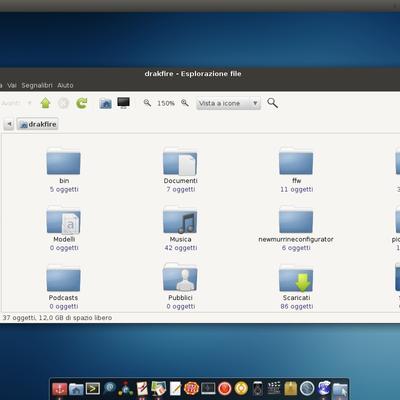Viewport: 400px width, 400px height.
Task: Open the brown package box dock icon
Action: coord(291,389)
